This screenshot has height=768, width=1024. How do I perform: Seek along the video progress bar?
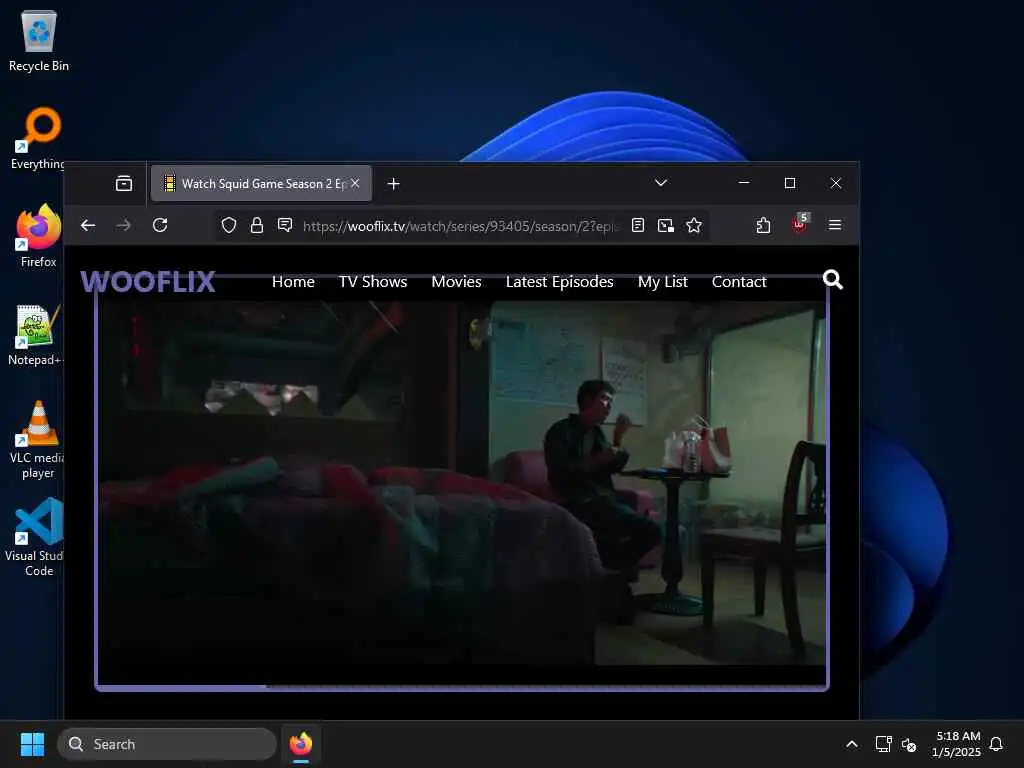click(462, 686)
